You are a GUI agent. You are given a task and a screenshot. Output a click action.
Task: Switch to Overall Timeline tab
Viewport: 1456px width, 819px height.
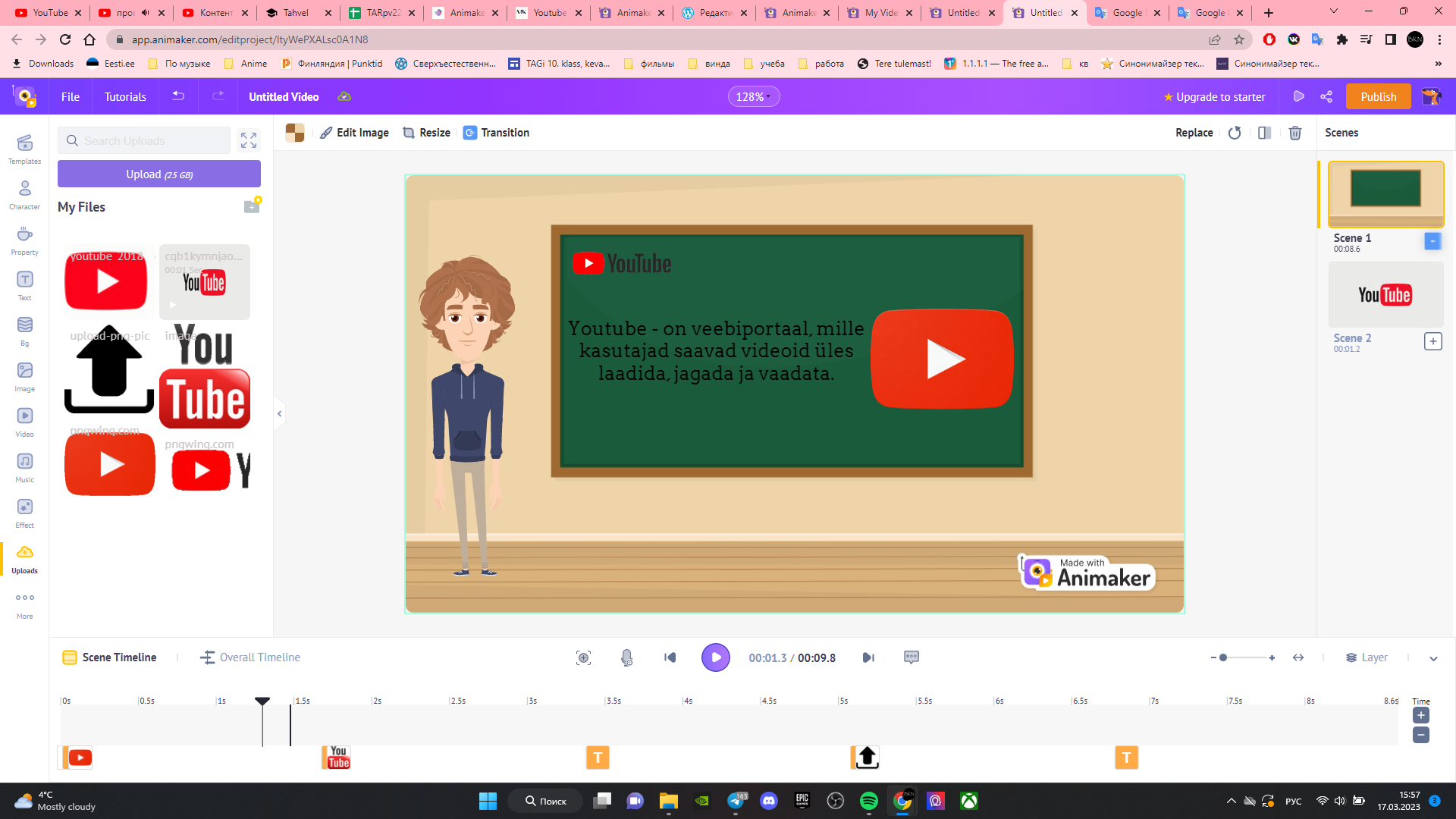click(x=250, y=657)
